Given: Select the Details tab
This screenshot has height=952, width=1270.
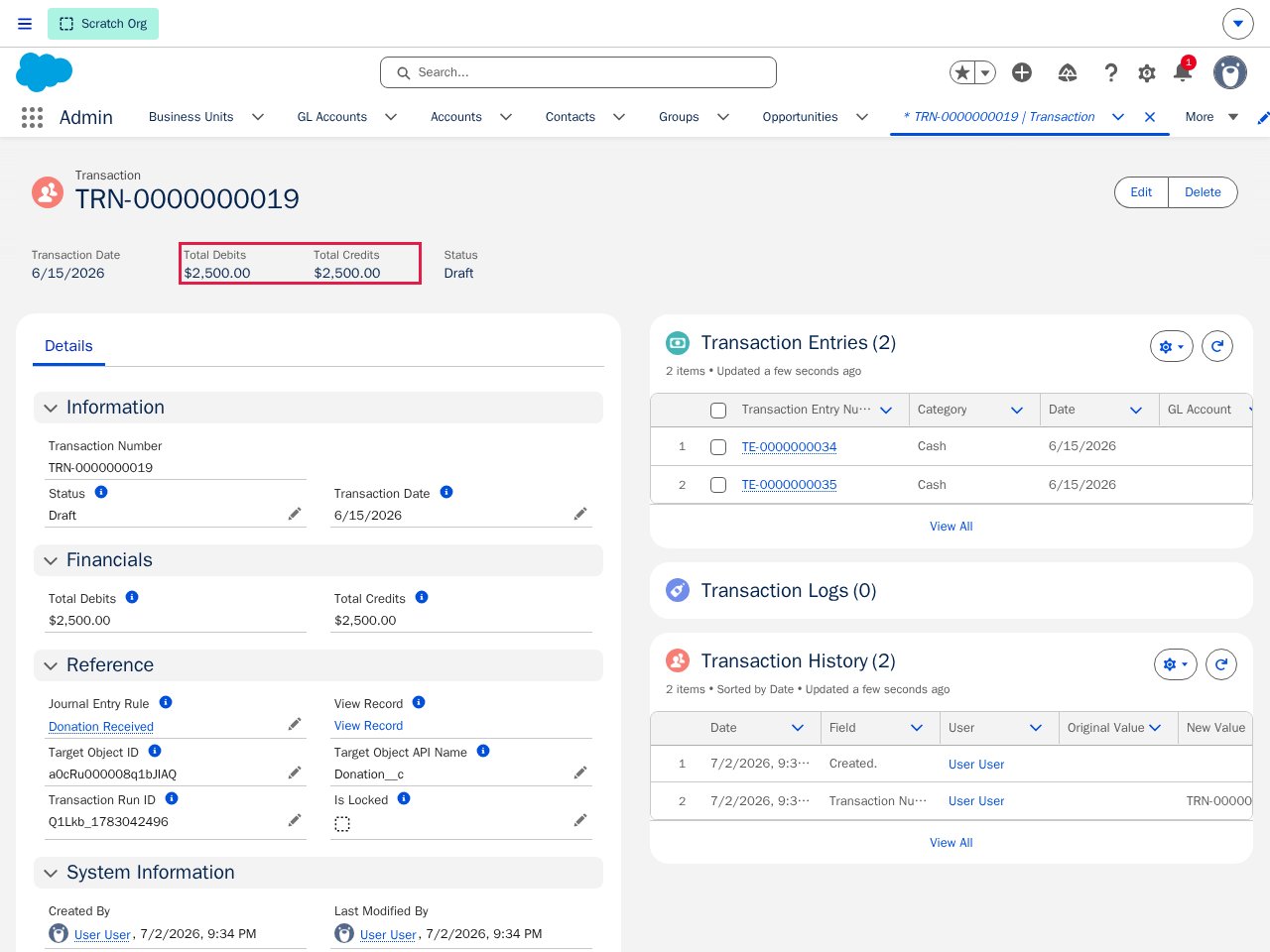Looking at the screenshot, I should click(x=68, y=346).
